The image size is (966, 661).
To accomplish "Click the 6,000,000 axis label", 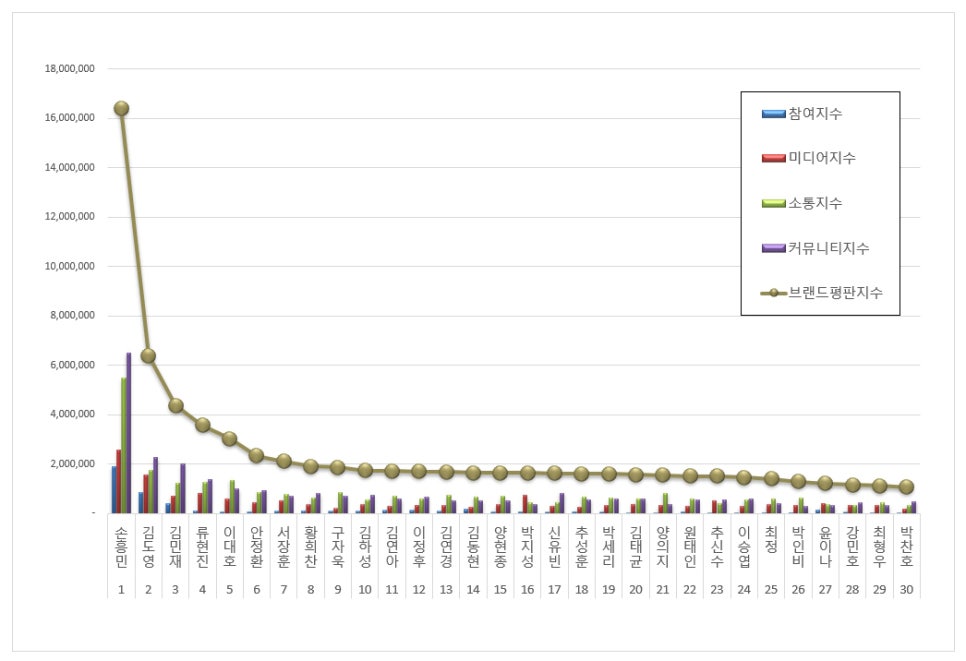I will (x=73, y=365).
